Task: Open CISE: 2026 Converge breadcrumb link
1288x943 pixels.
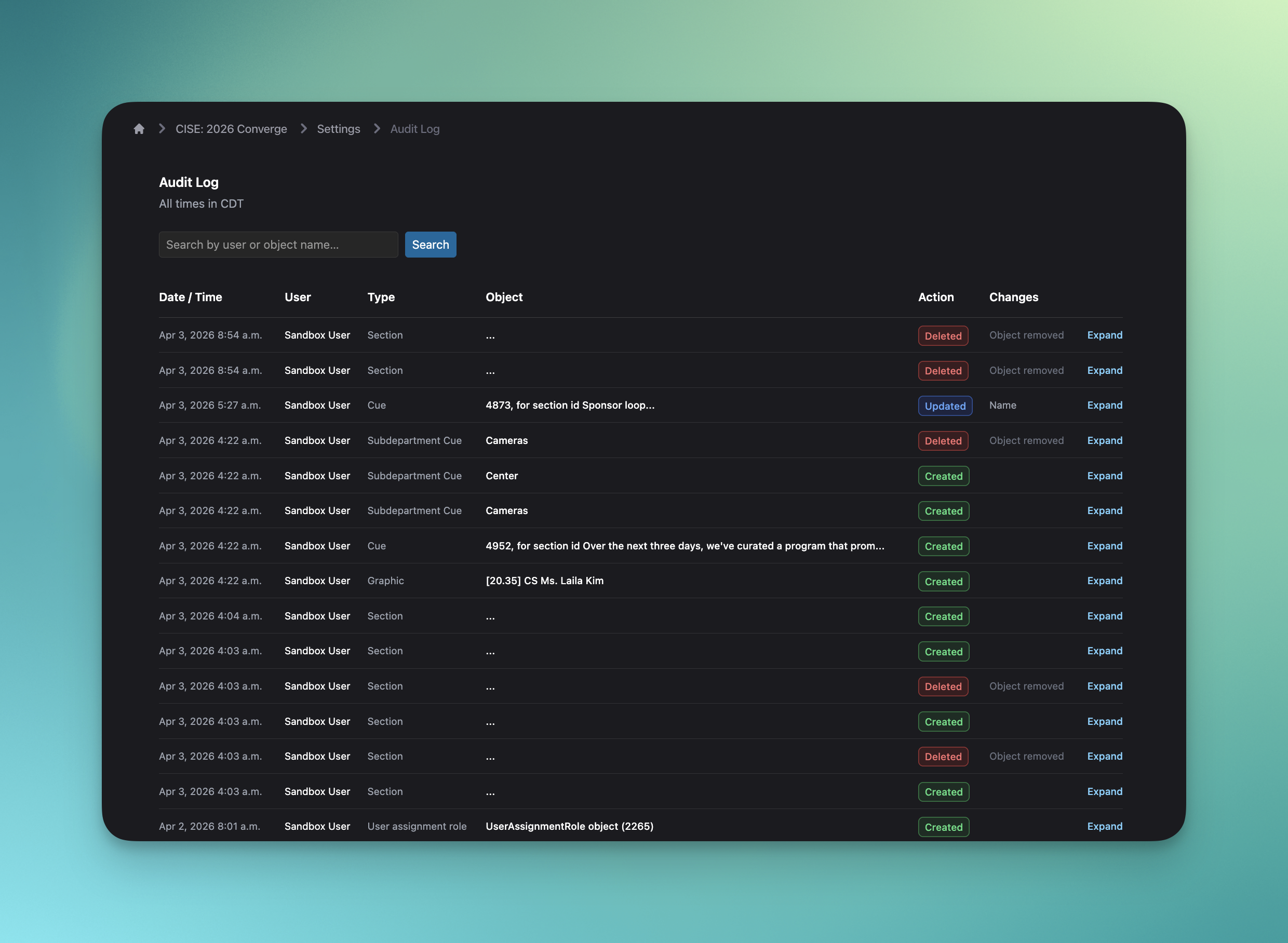Action: (x=231, y=129)
